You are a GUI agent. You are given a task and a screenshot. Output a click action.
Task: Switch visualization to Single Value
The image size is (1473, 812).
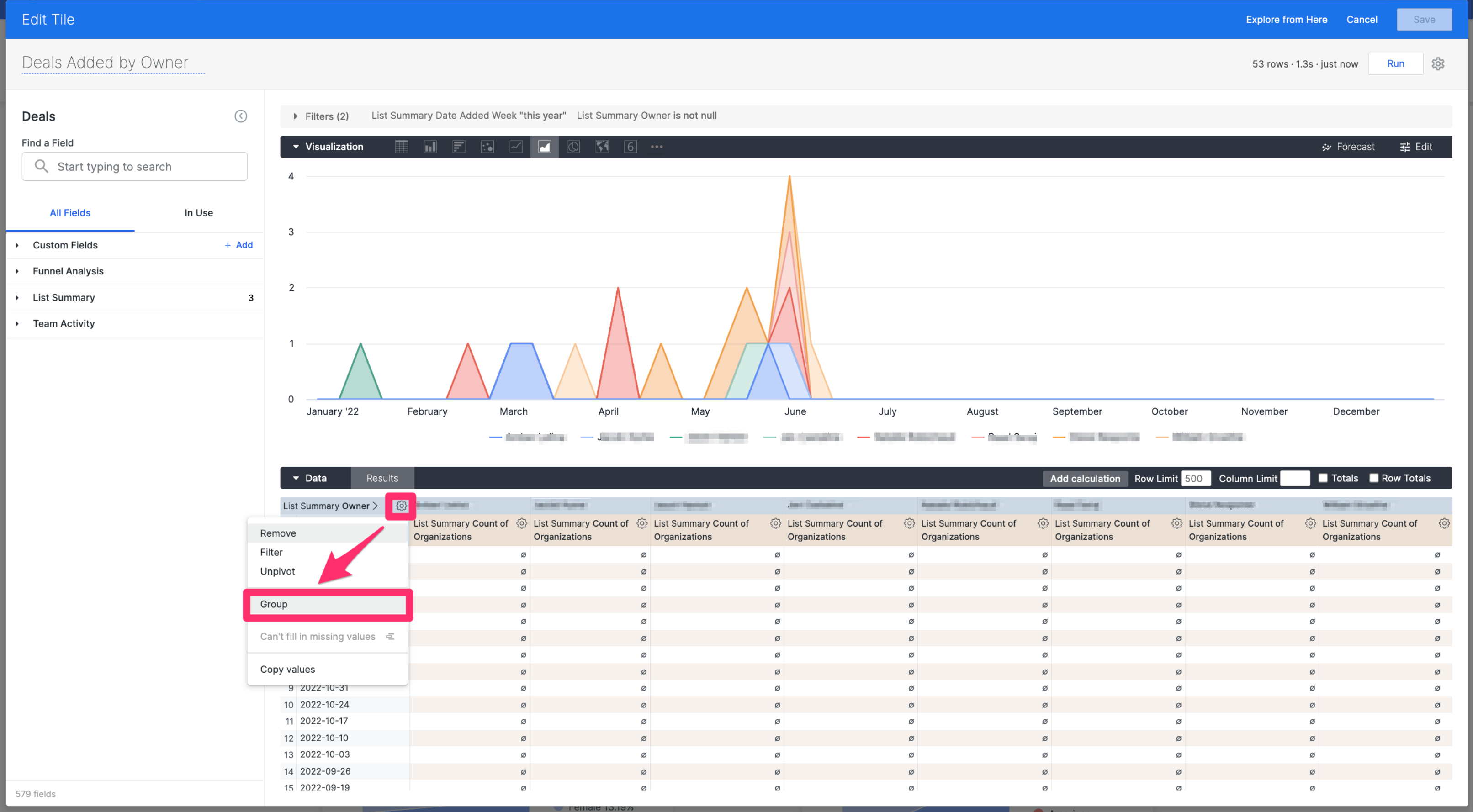coord(630,147)
